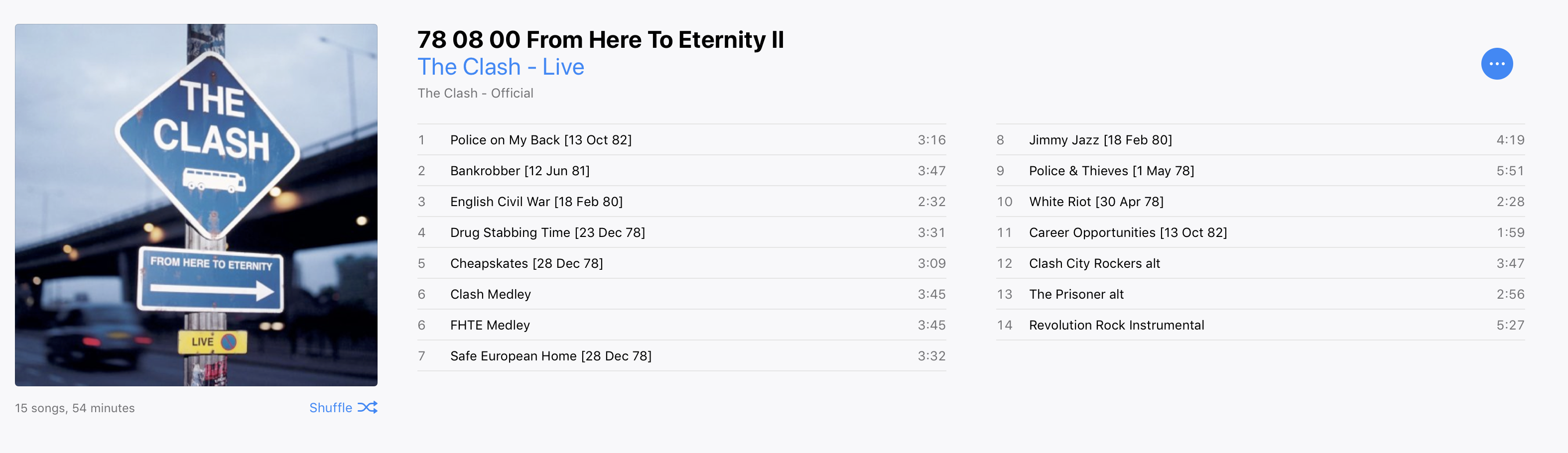This screenshot has width=1568, height=453.
Task: Select Clash City Rockers alt track
Action: click(1260, 263)
